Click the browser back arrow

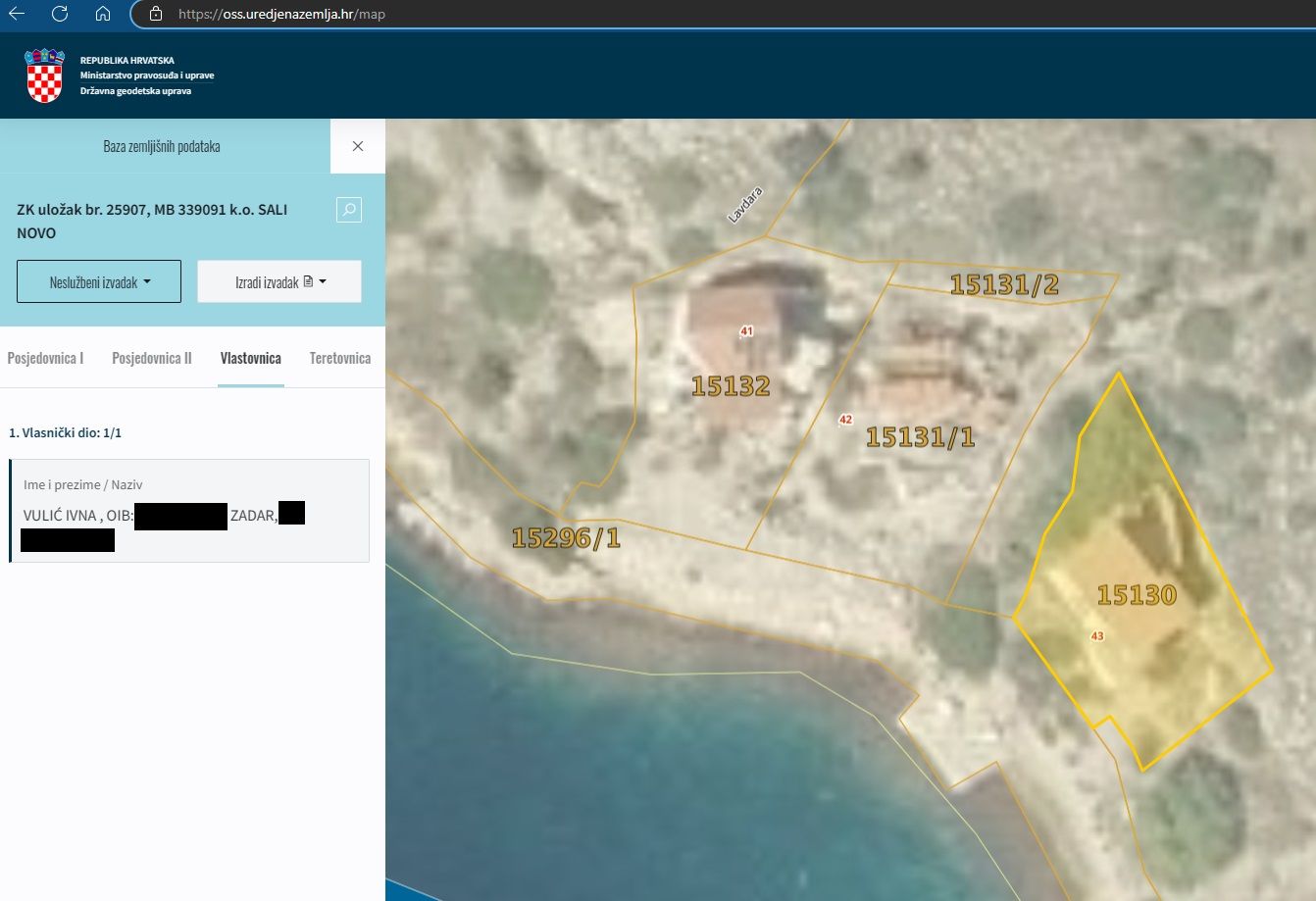click(x=17, y=14)
